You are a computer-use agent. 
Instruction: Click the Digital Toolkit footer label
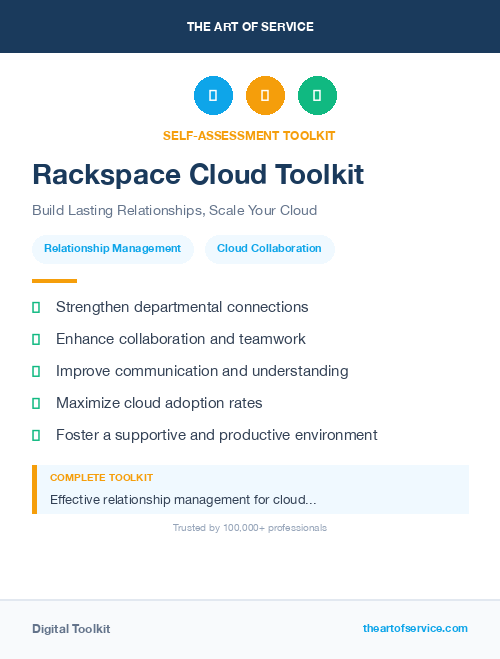pos(71,629)
